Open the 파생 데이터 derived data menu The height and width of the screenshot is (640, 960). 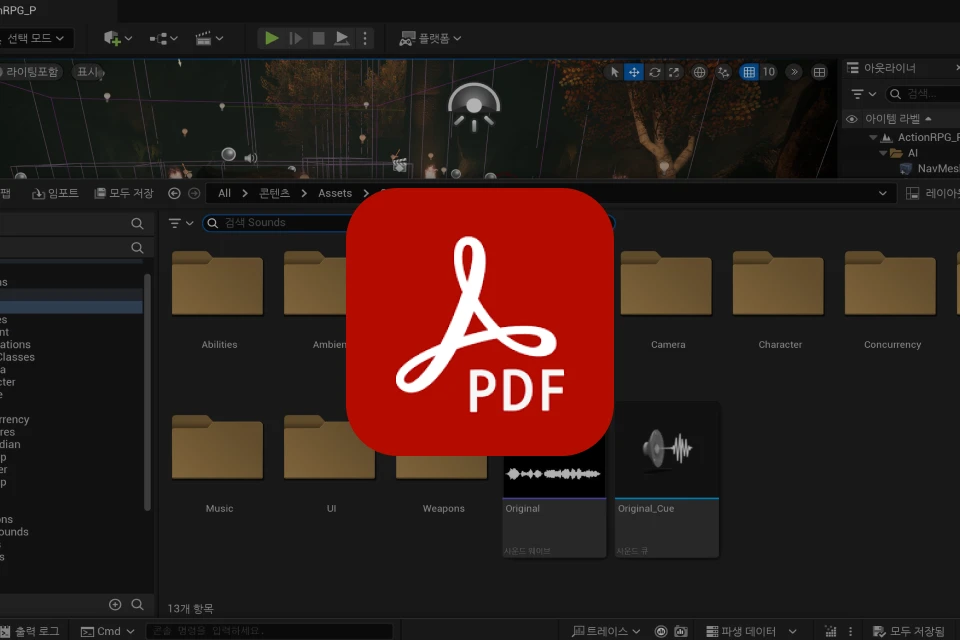pos(751,631)
